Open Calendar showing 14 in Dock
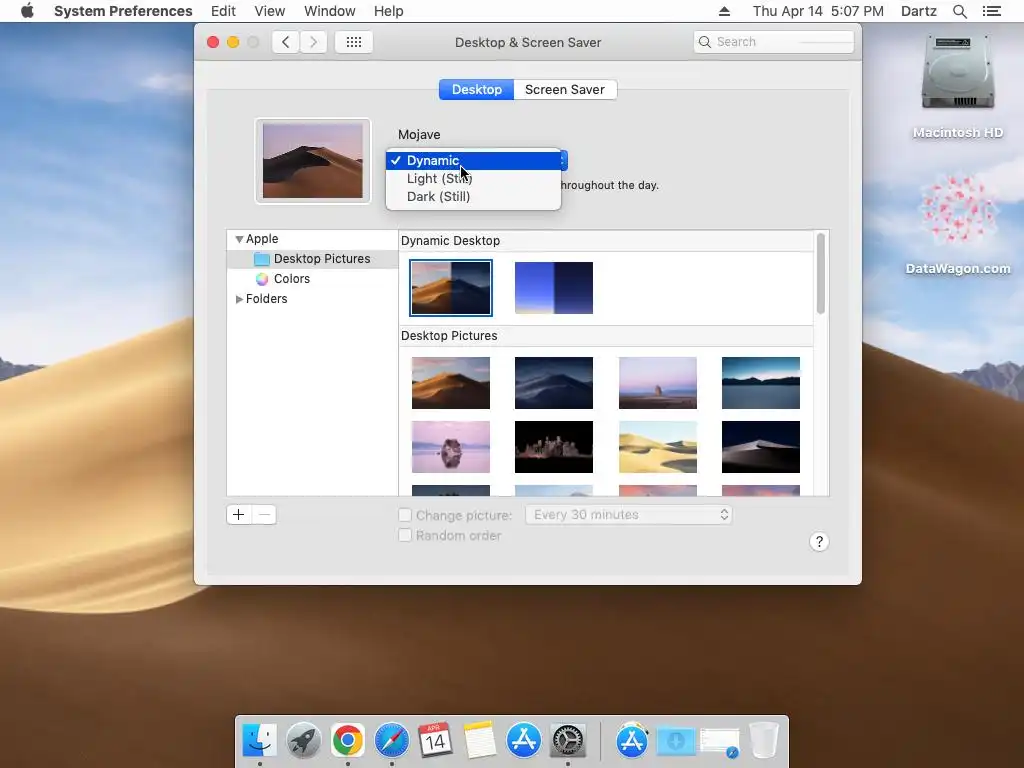 point(435,740)
